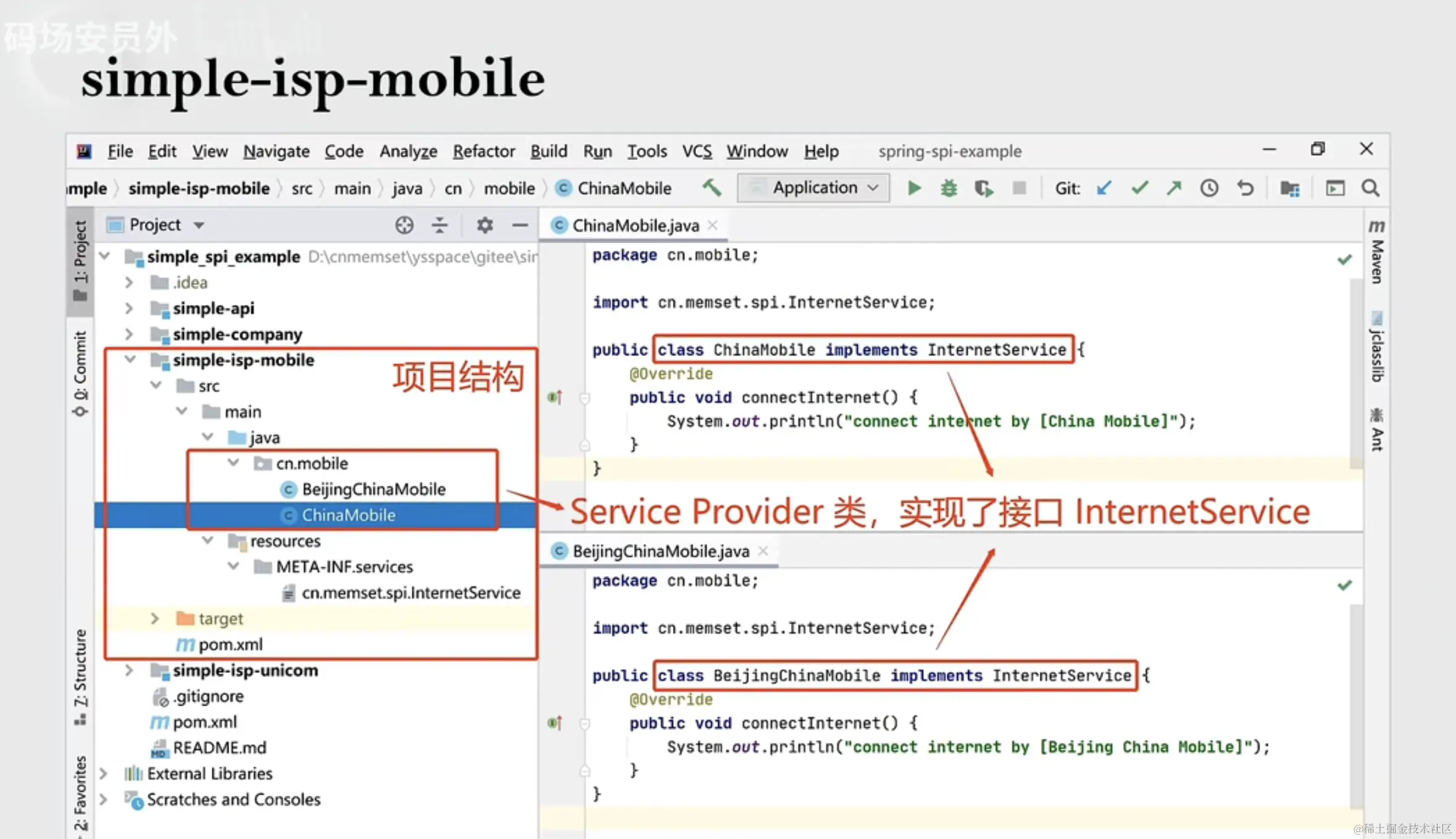
Task: Switch to the BeijingChinaMobile.java tab
Action: pyautogui.click(x=659, y=551)
